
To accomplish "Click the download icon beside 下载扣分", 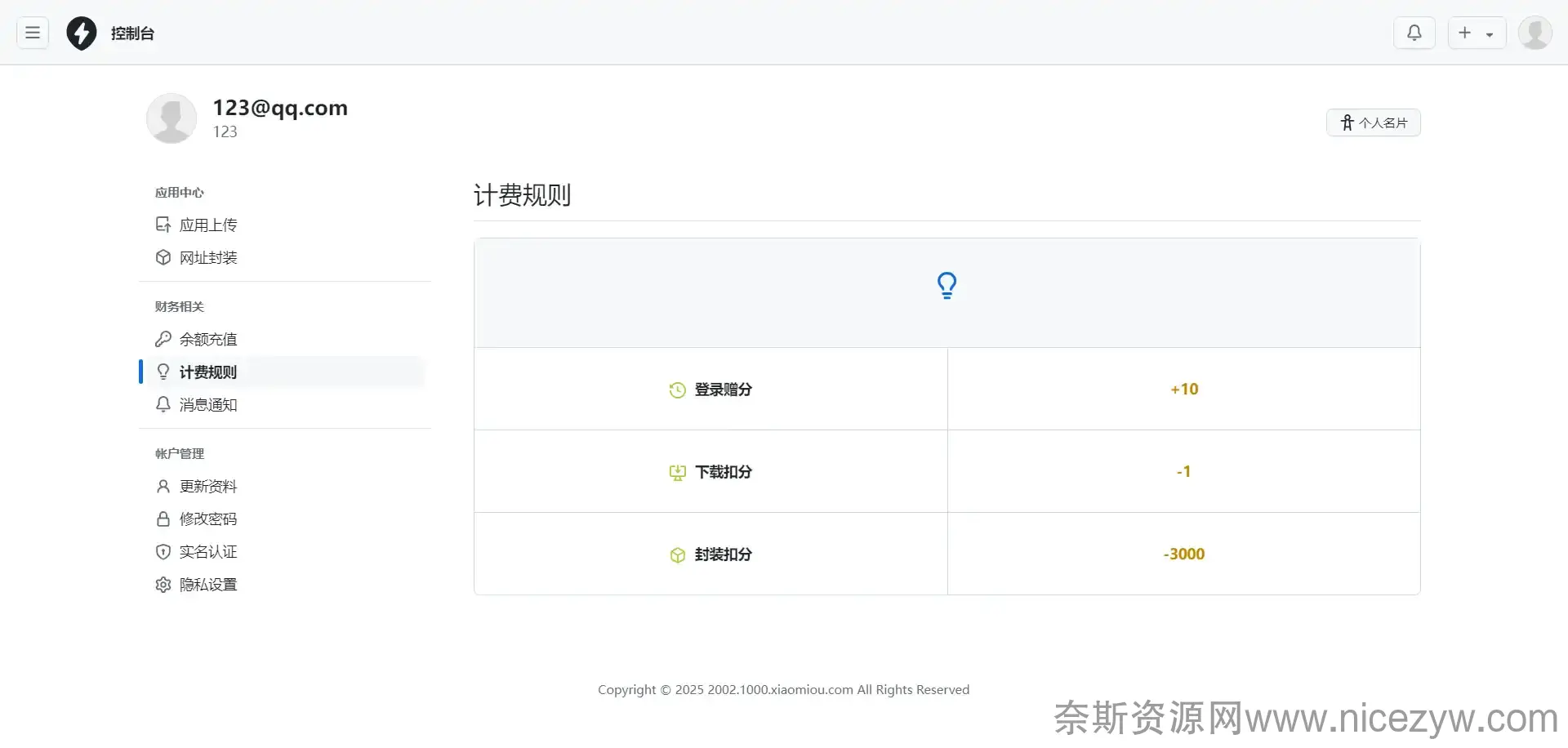I will [677, 473].
